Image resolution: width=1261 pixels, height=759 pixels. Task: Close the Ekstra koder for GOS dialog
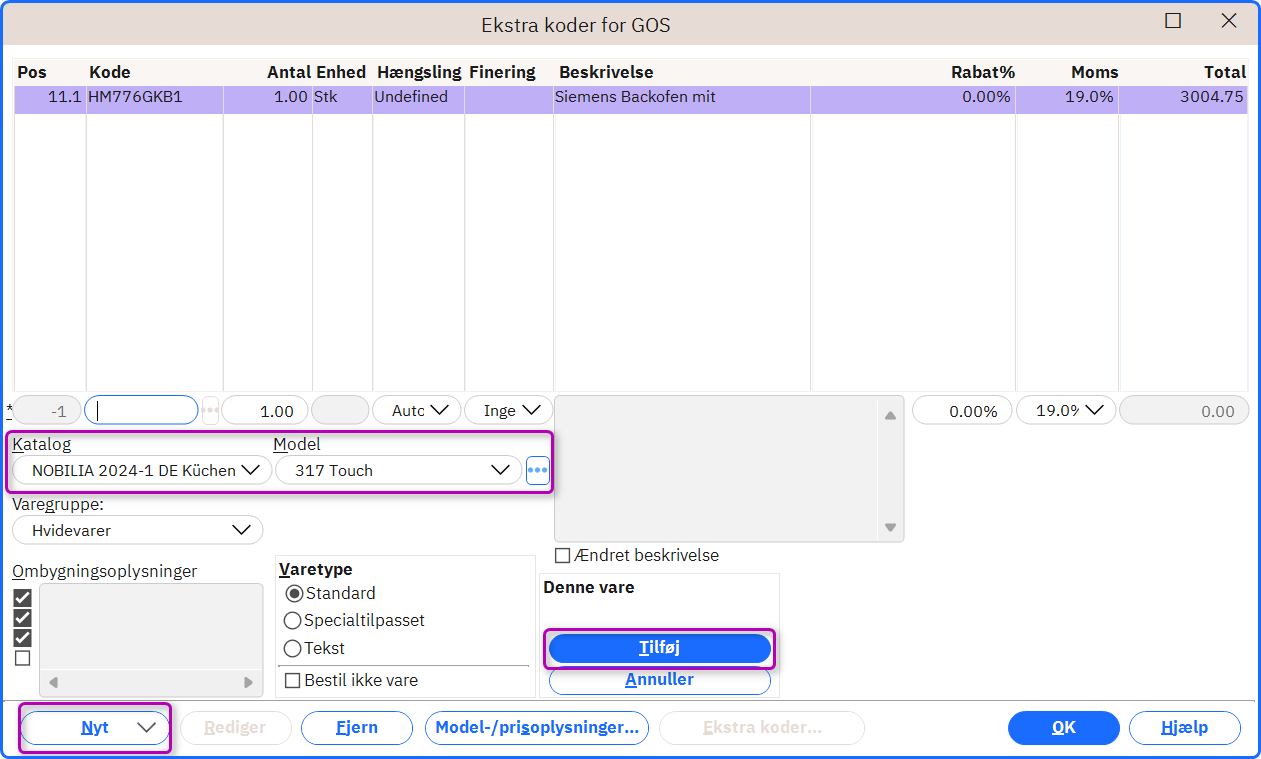pos(1229,20)
